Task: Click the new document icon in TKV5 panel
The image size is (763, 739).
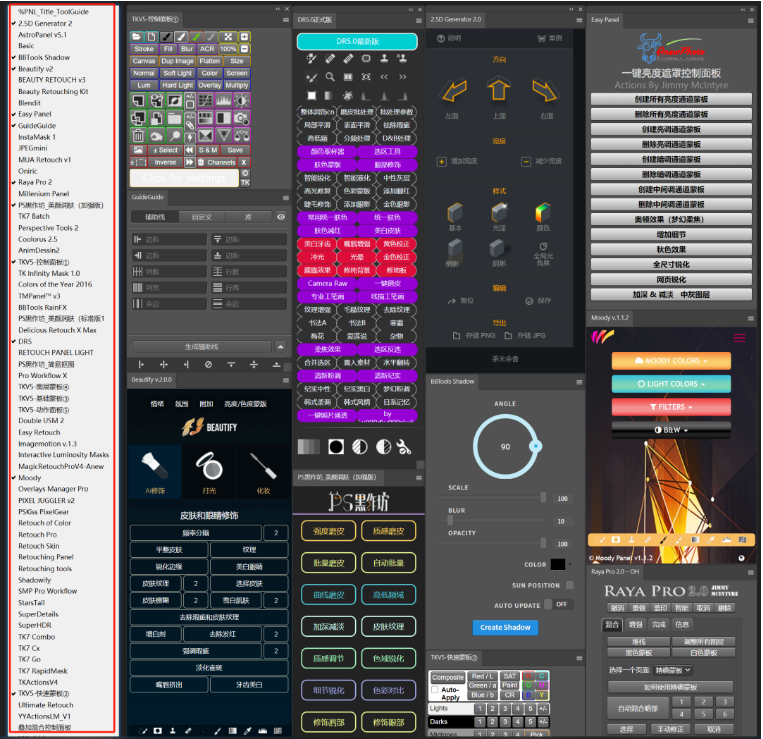Action: [151, 37]
